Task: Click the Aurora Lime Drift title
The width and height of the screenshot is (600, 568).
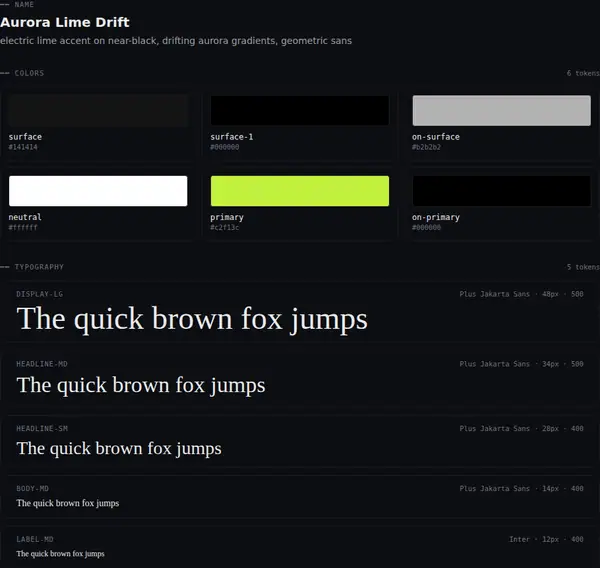Action: (x=65, y=22)
